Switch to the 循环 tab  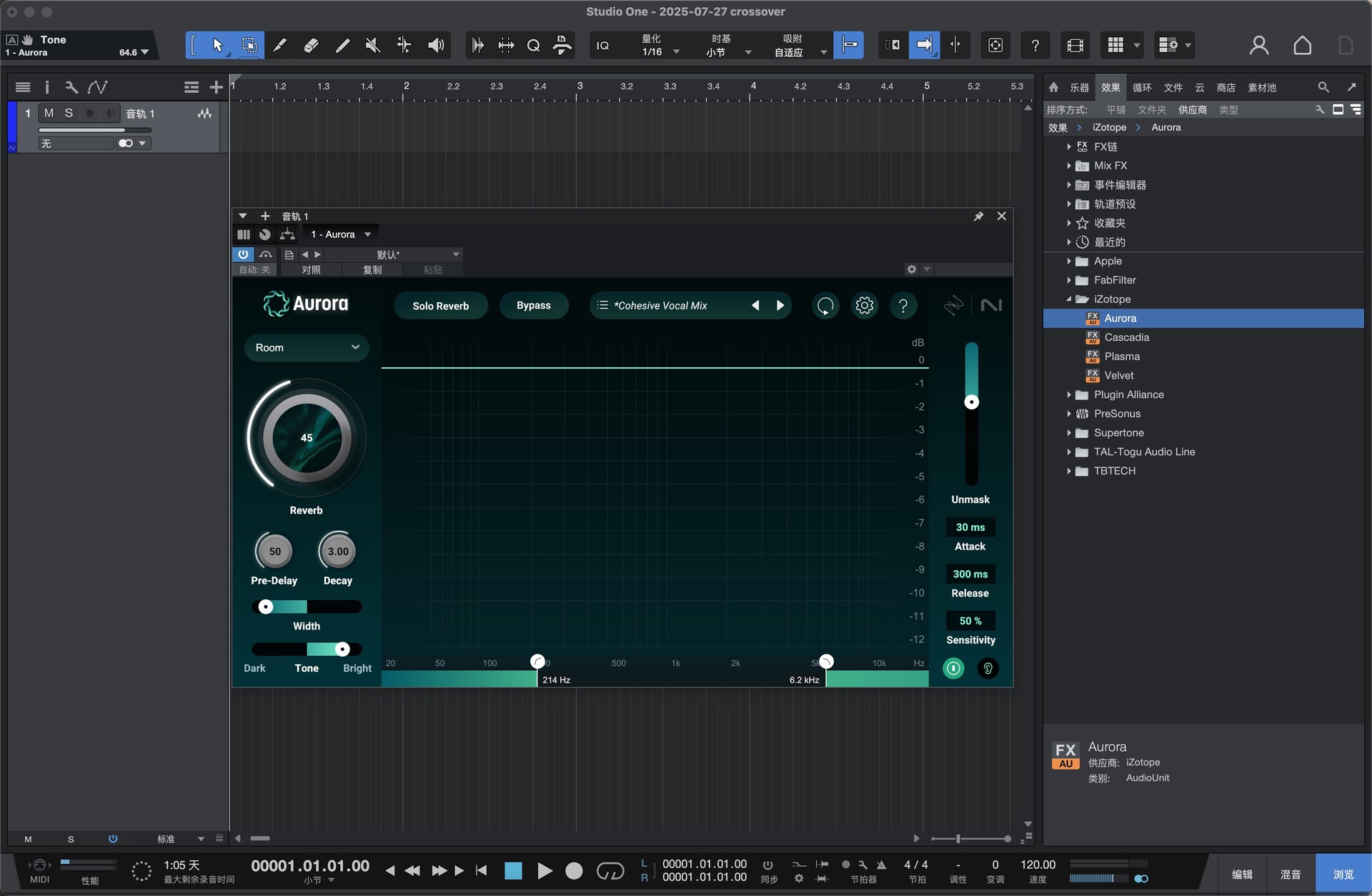point(1142,88)
